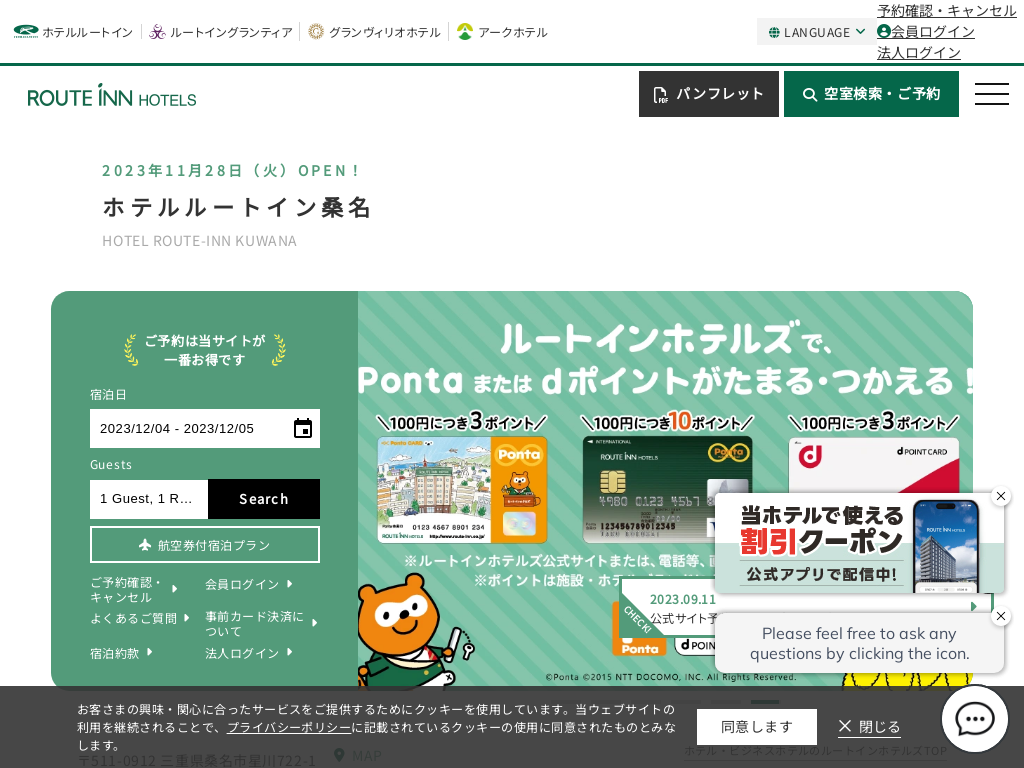Click the member login person icon

[x=884, y=31]
